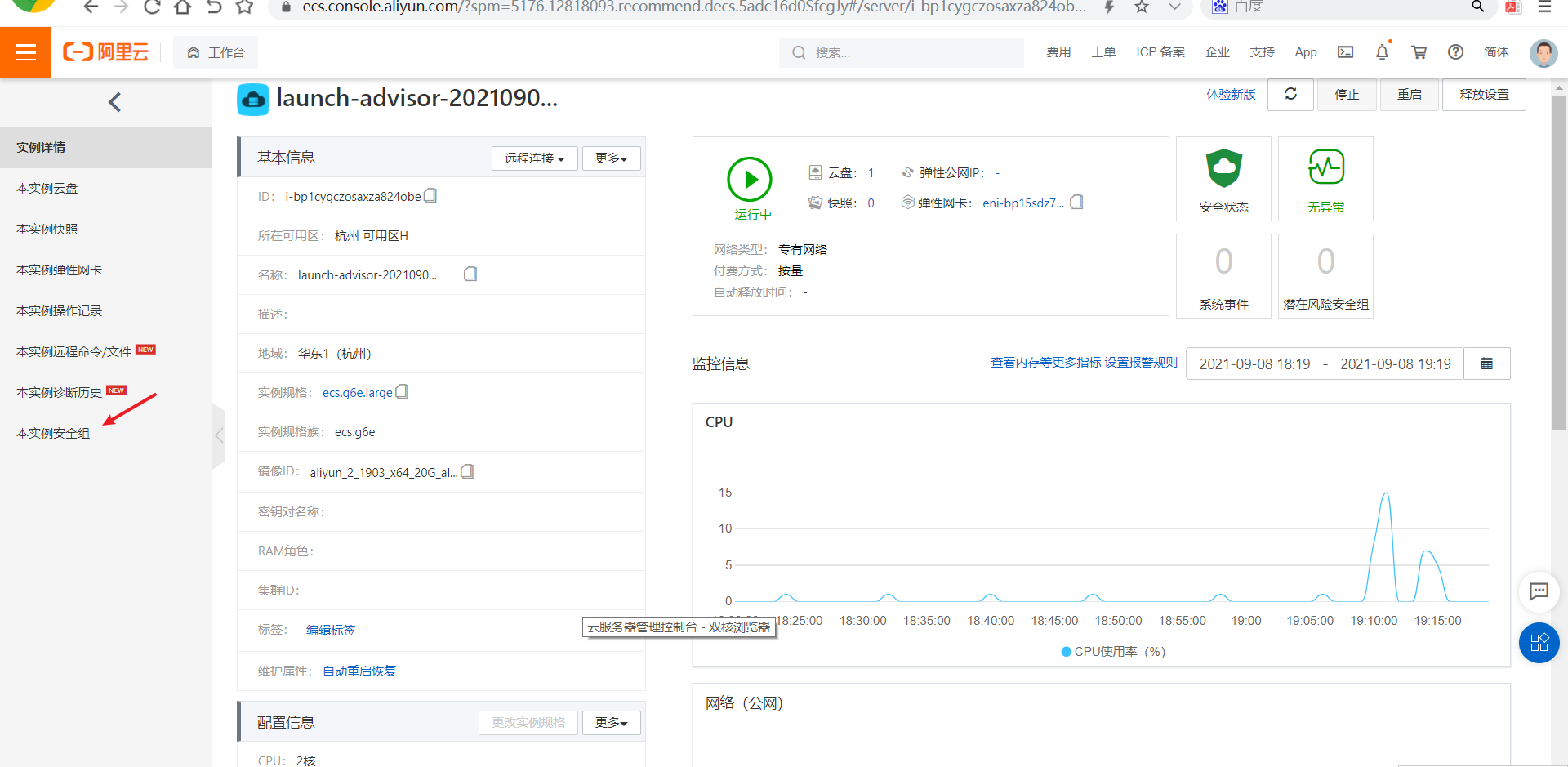
Task: Copy the instance ID i-bp1cygczosaxza824obe
Action: [430, 196]
